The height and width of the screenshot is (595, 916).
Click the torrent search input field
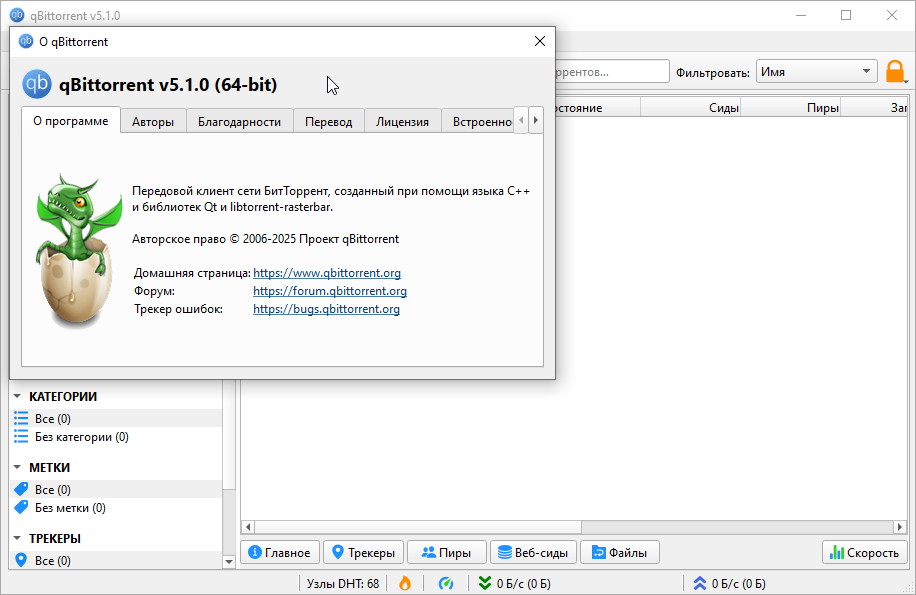611,72
